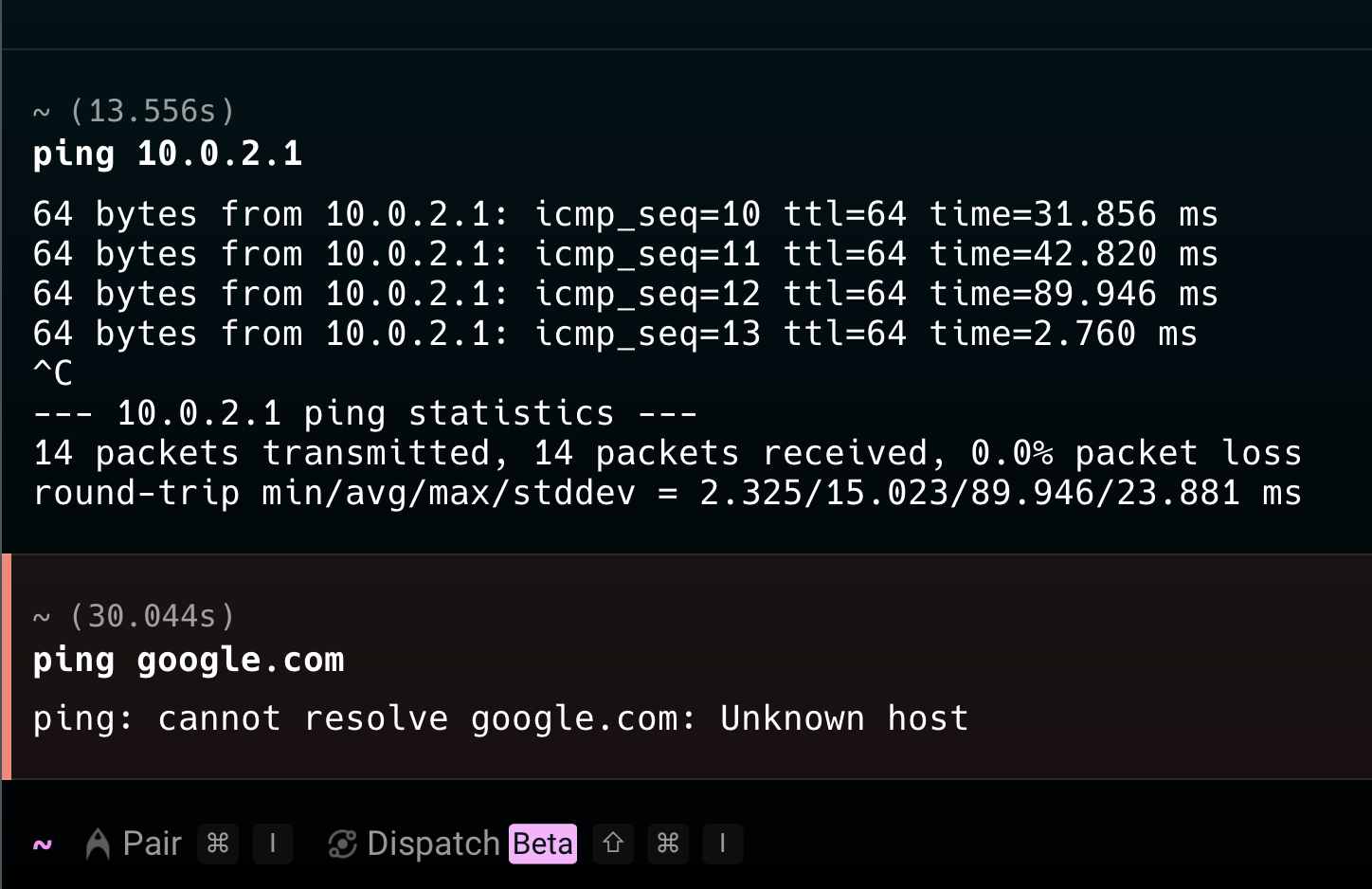
Task: Select the ping 10.0.2.1 command text
Action: (168, 154)
